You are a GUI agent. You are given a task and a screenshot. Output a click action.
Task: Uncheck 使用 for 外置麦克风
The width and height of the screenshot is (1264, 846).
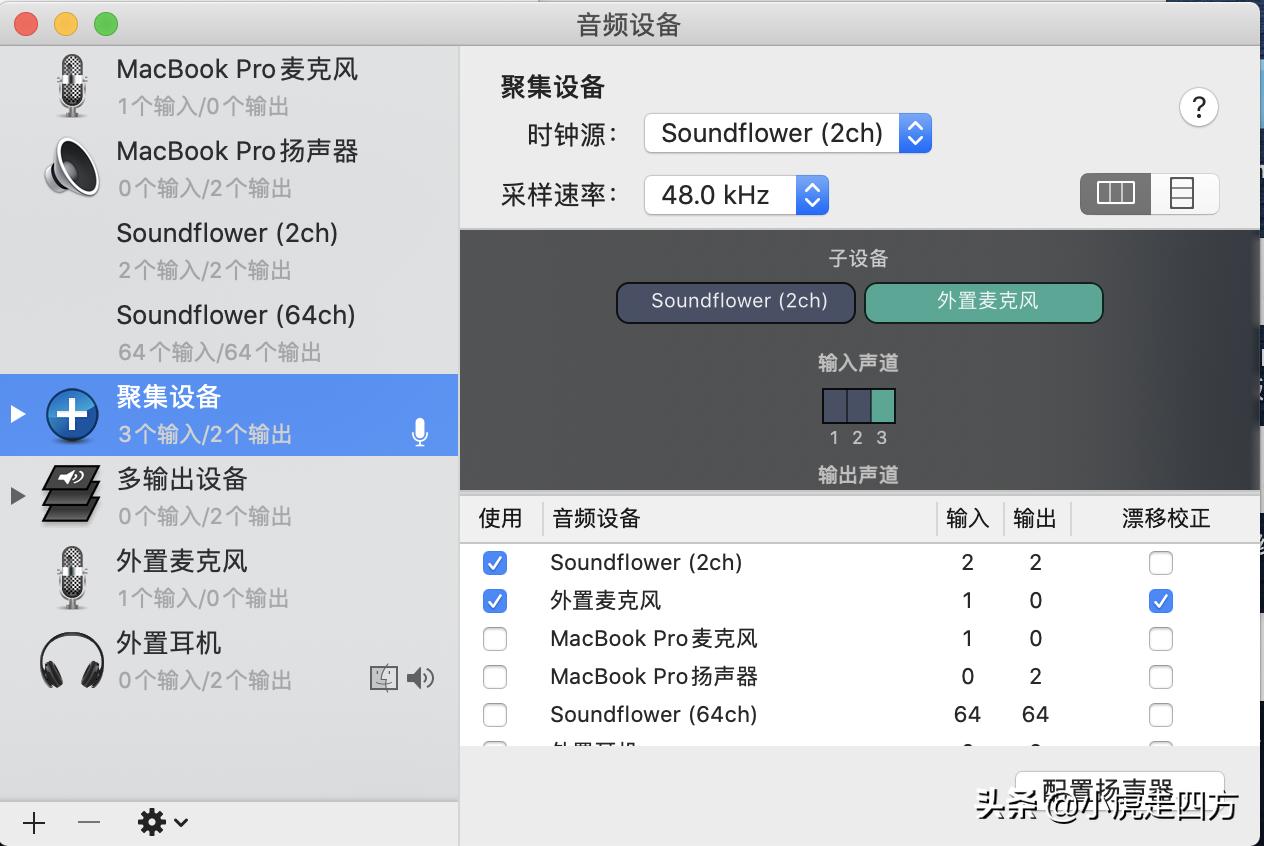pos(495,601)
